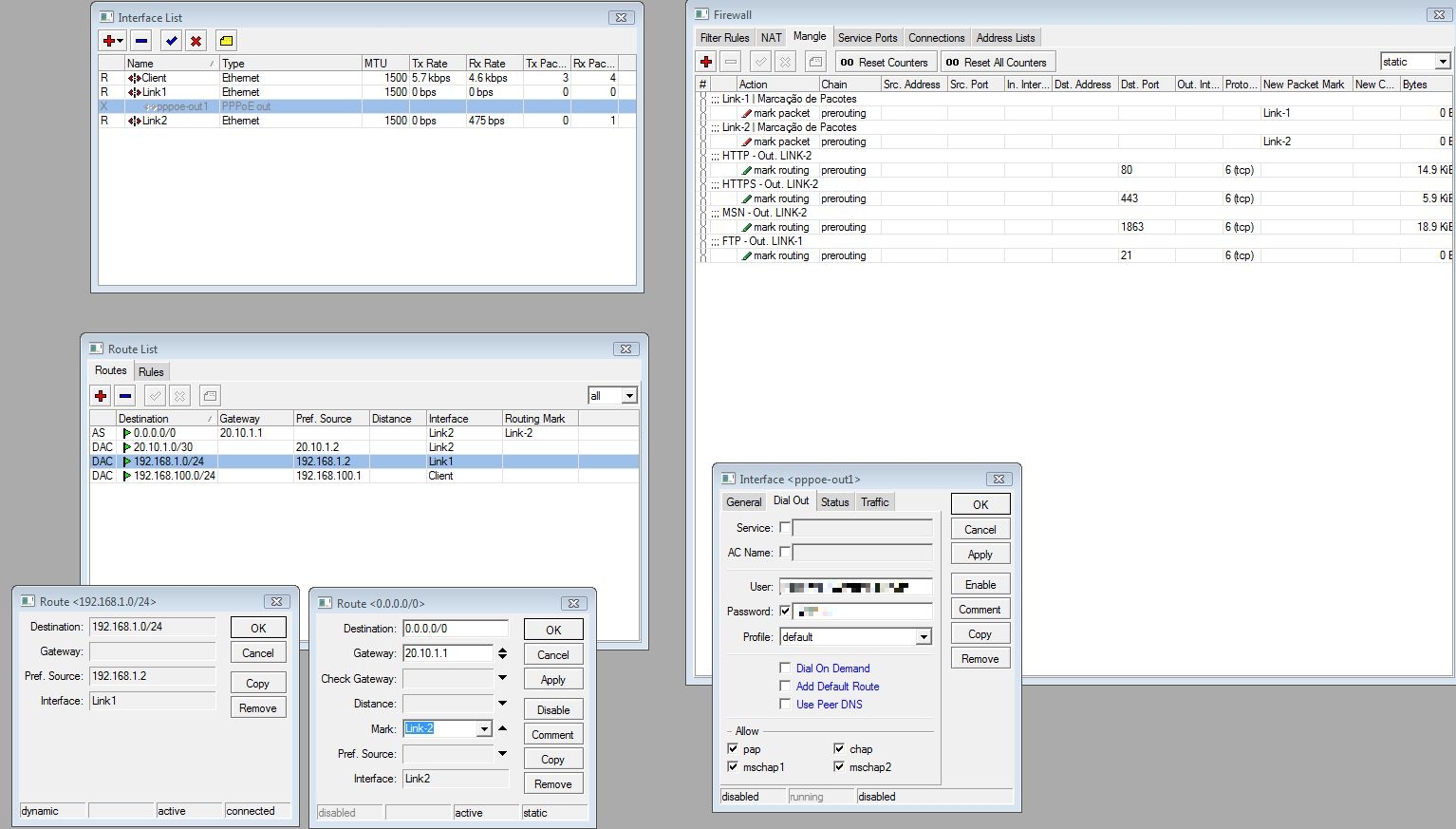Click the yellow Comment icon in Interface List
Viewport: 1456px width, 829px height.
pyautogui.click(x=226, y=41)
